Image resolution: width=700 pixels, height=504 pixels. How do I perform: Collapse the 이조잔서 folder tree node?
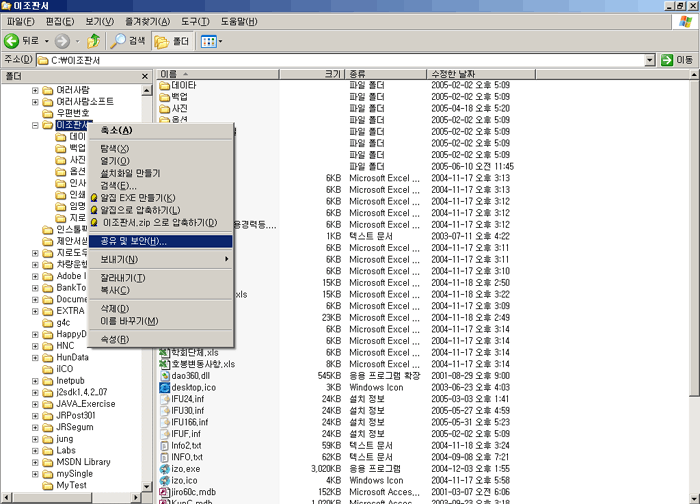tap(35, 126)
